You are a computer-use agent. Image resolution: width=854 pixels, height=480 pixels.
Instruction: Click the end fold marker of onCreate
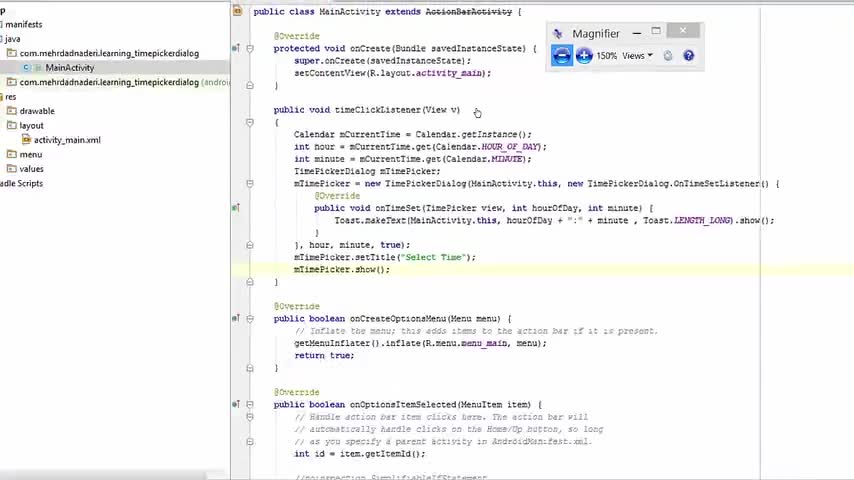click(250, 86)
